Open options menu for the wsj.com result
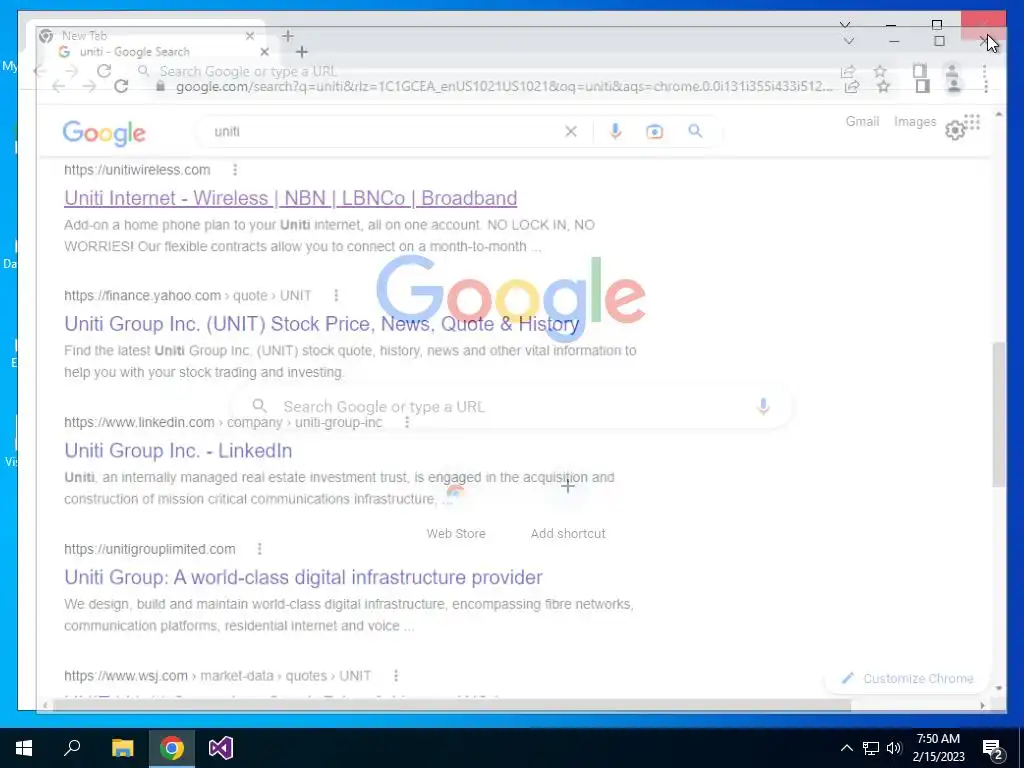Viewport: 1024px width, 768px height. pyautogui.click(x=396, y=675)
